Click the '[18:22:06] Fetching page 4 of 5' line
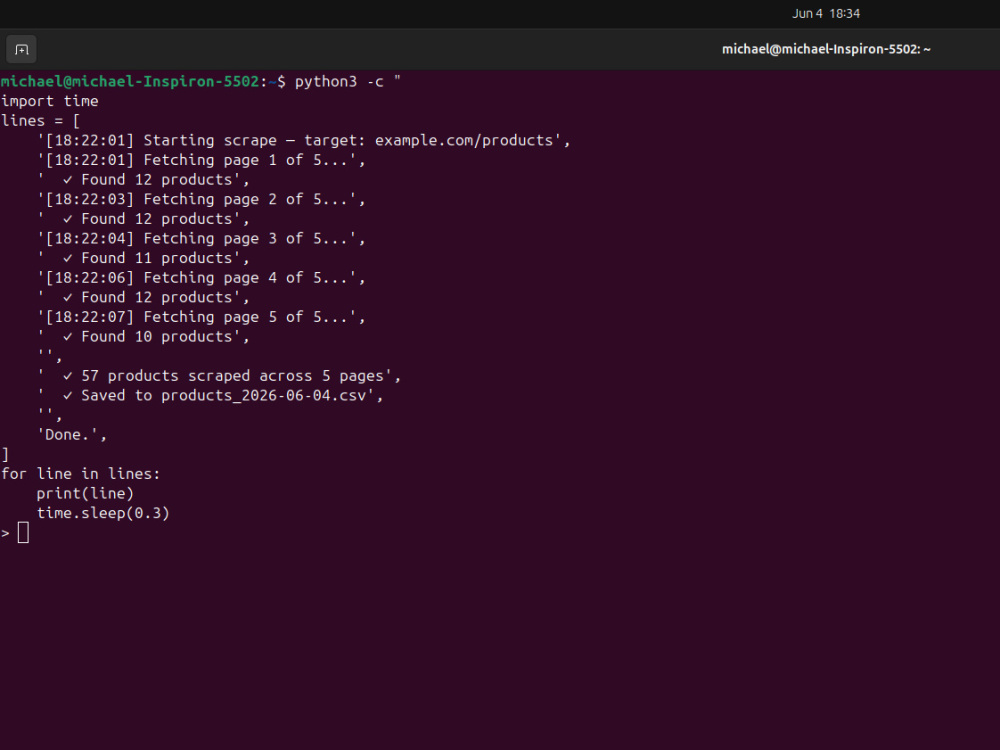Viewport: 1000px width, 750px height. click(201, 278)
